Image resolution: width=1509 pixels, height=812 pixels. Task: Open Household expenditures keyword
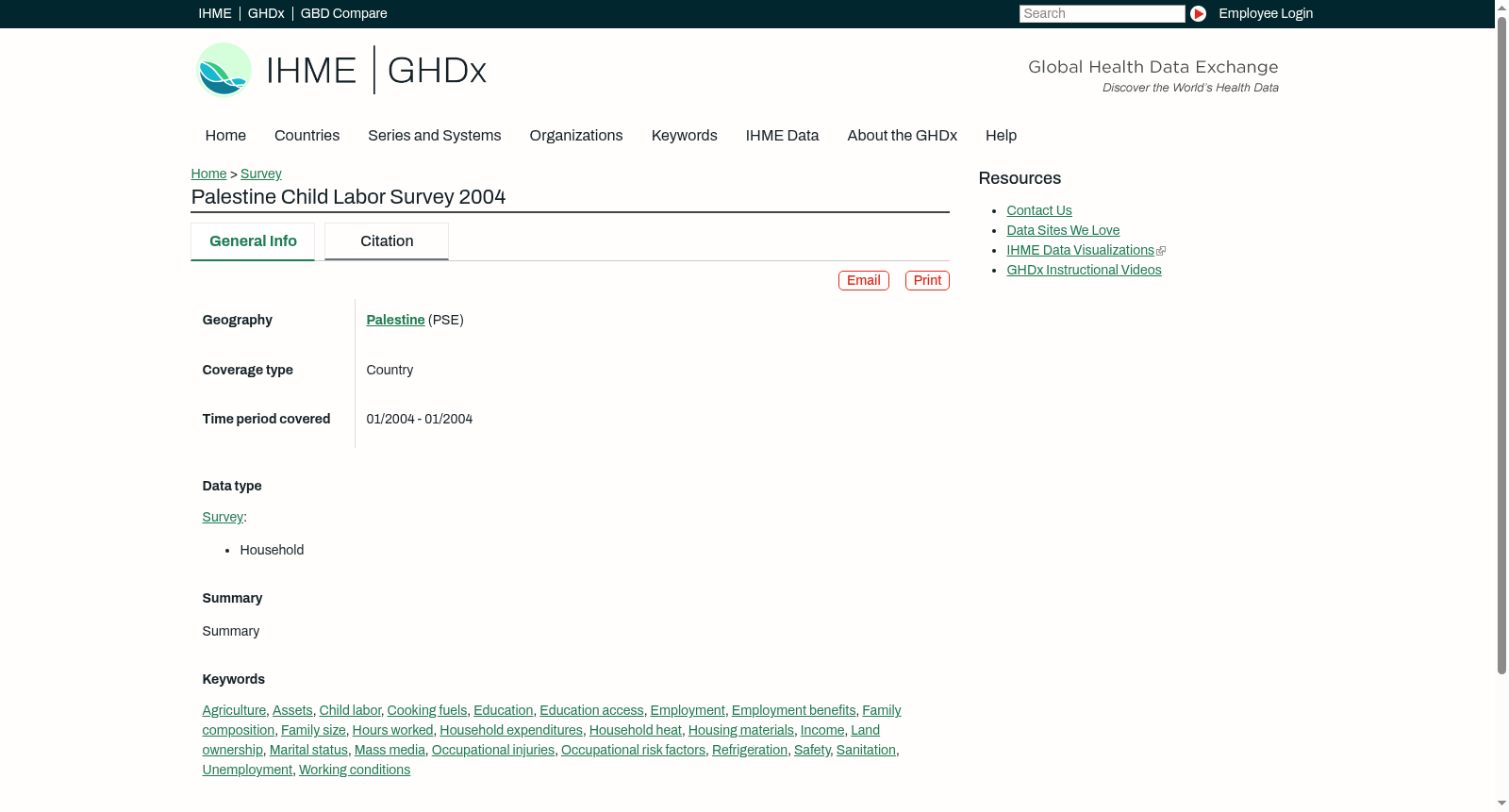coord(511,730)
